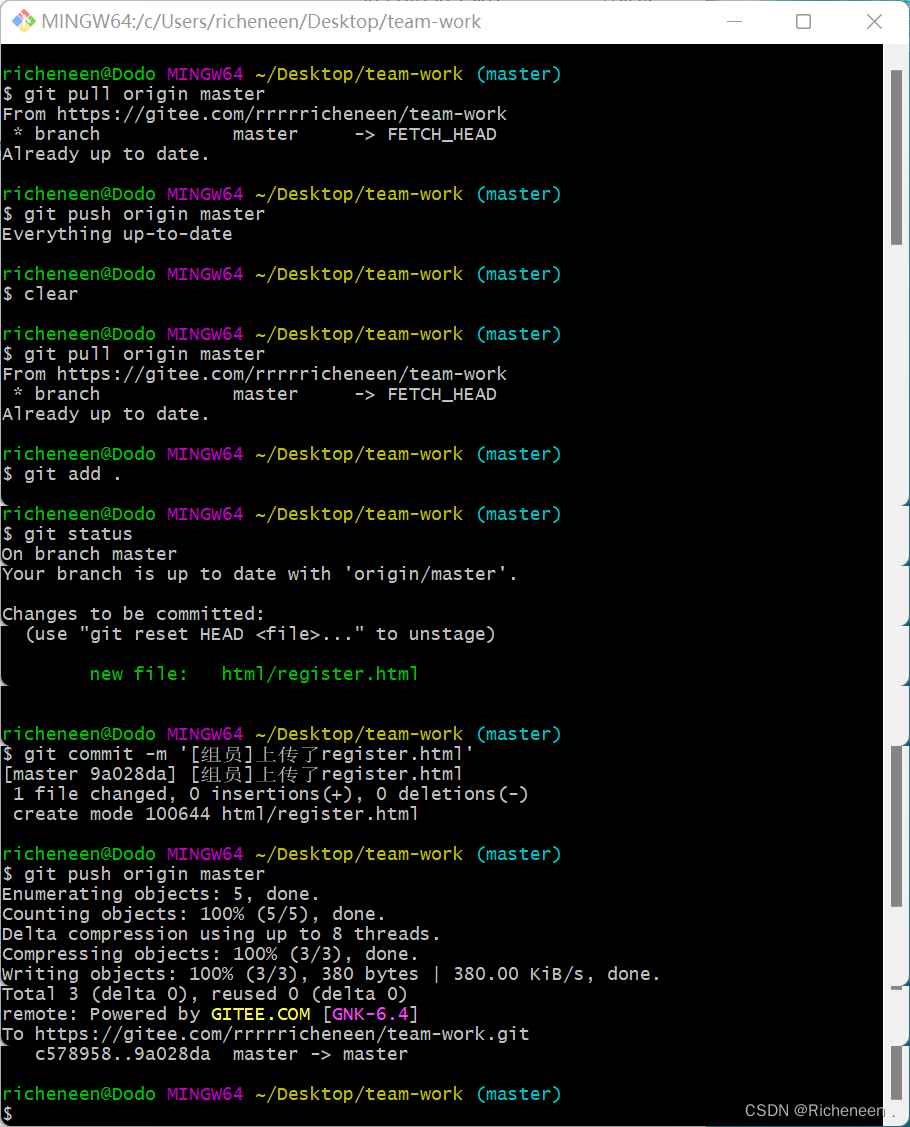Click the '[master 9a028da]' output line

tap(233, 775)
